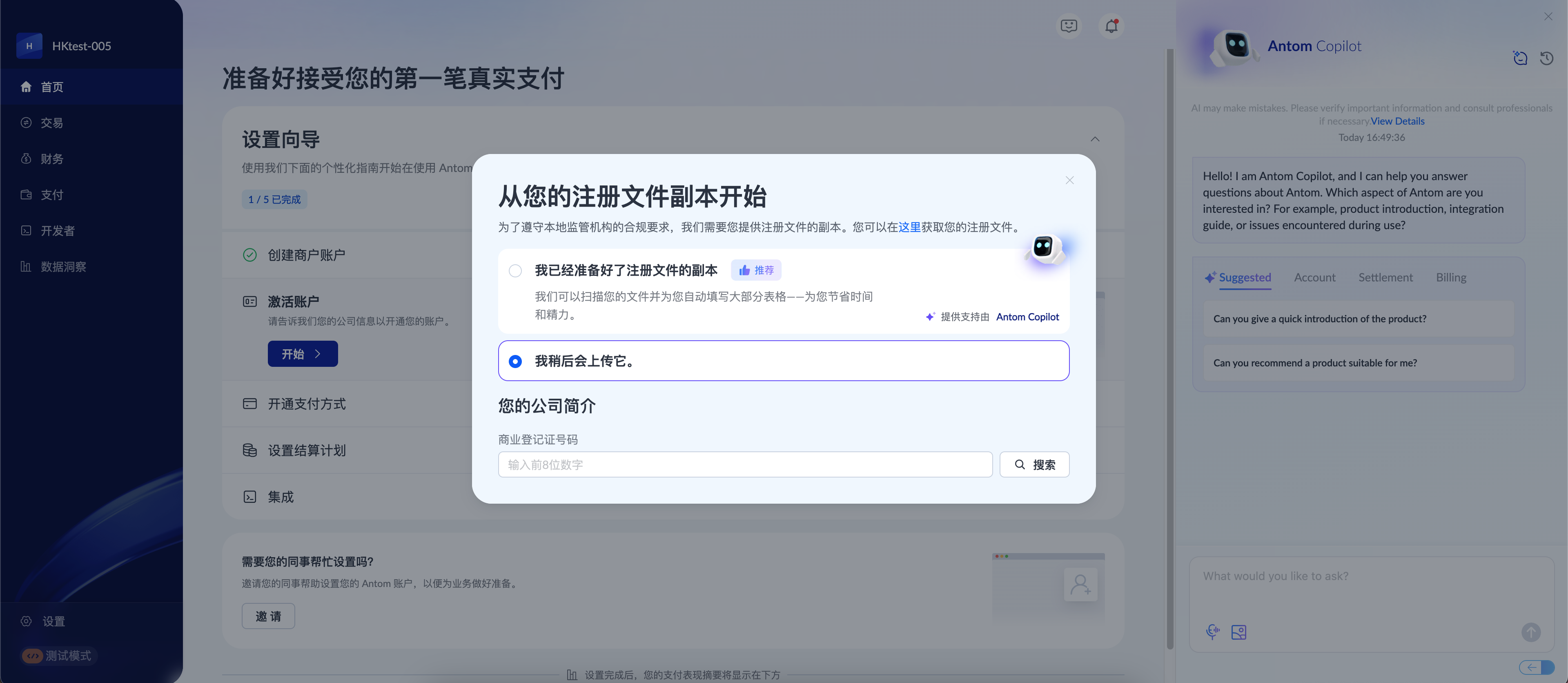The image size is (1568, 683).
Task: Click the new chat icon in Copilot
Action: pos(1520,58)
